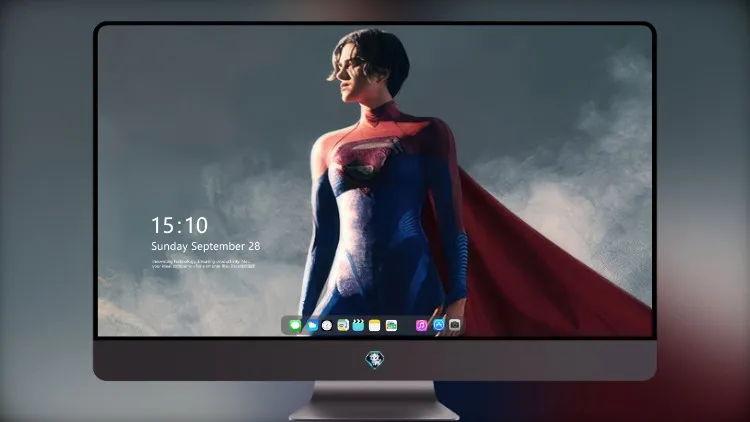
Task: Open the Weather app in the dock
Action: [x=312, y=325]
